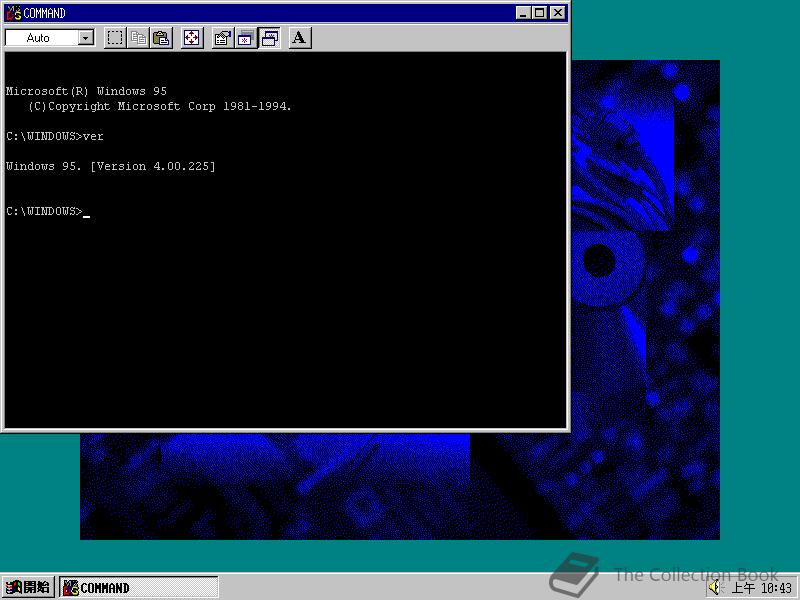Open COMMAND window system menu icon

click(14, 13)
